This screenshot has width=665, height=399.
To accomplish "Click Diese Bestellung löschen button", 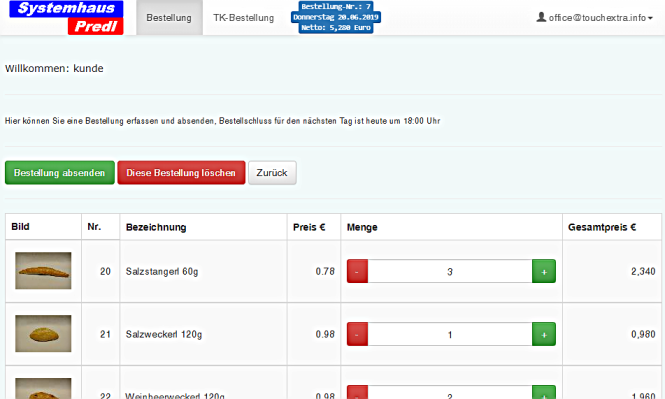I will (x=181, y=173).
